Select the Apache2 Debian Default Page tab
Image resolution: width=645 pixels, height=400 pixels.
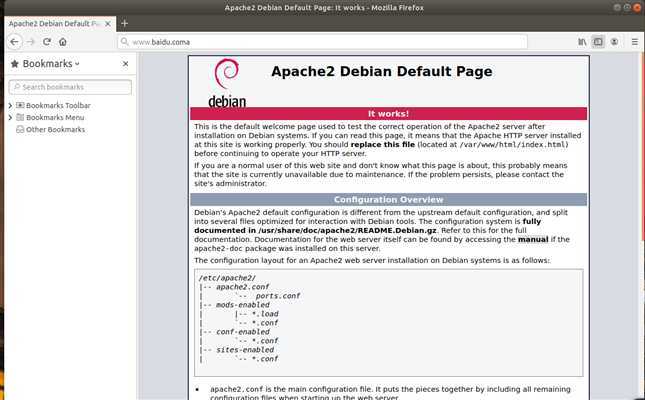point(60,24)
